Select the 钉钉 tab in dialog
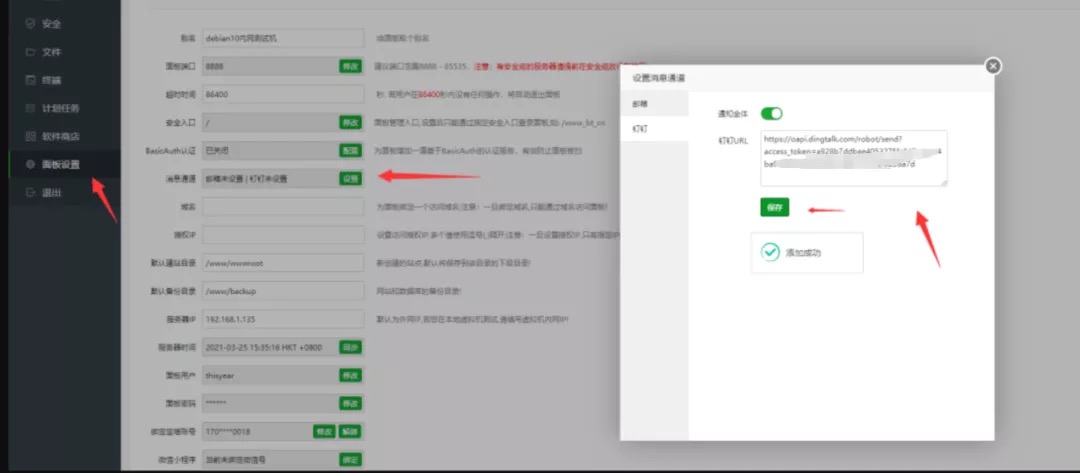Screen dimensions: 1080x473 640,130
